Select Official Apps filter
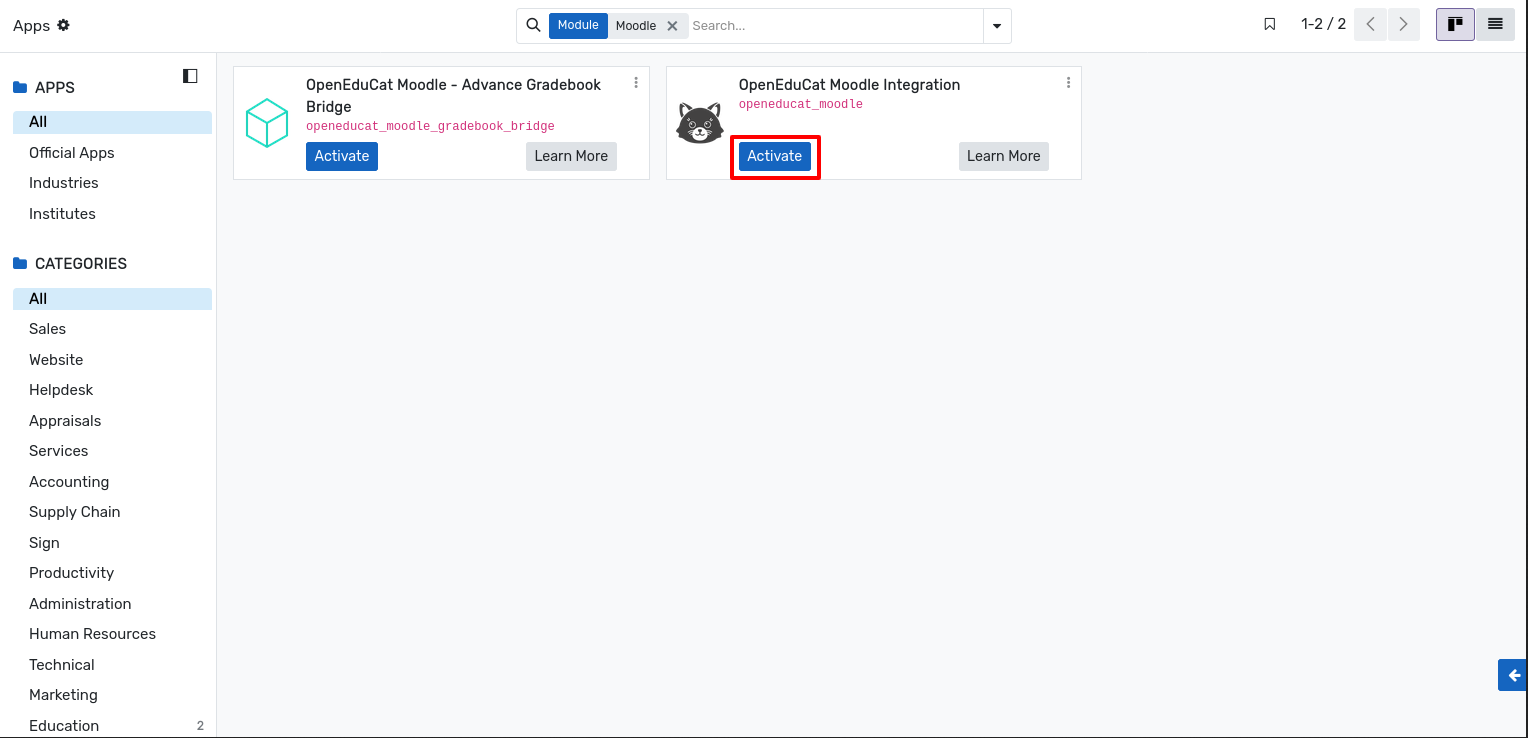The width and height of the screenshot is (1528, 738). pos(112,153)
